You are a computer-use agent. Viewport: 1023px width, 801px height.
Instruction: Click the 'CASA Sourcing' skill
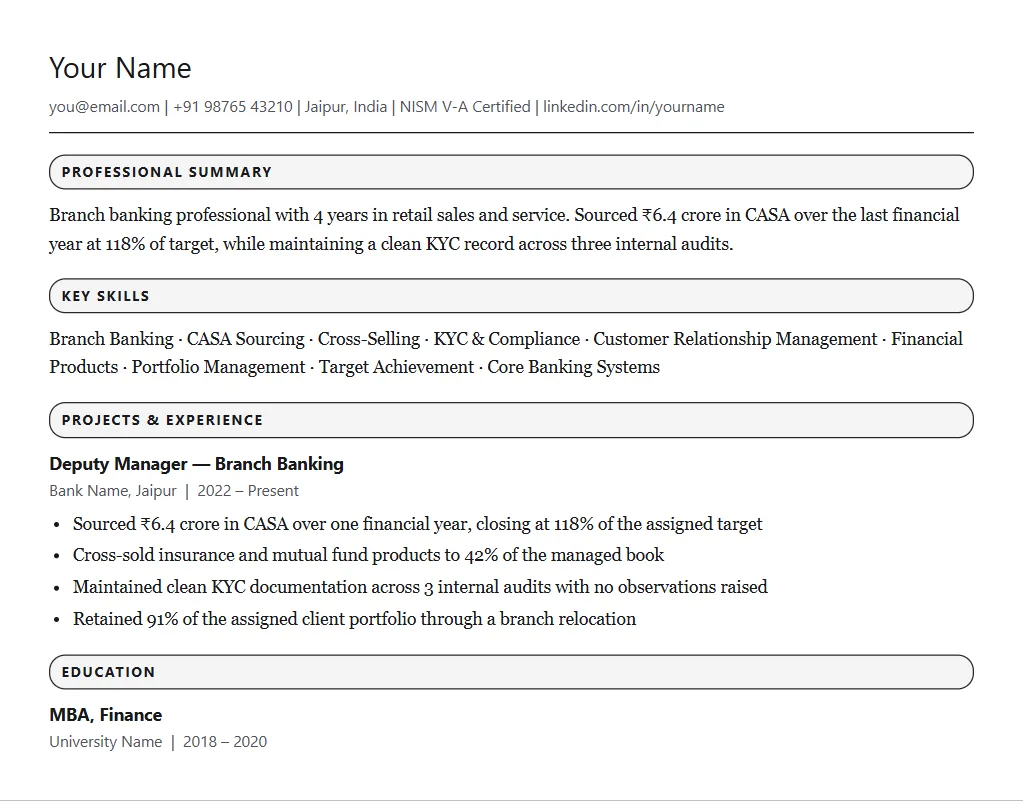tap(245, 339)
